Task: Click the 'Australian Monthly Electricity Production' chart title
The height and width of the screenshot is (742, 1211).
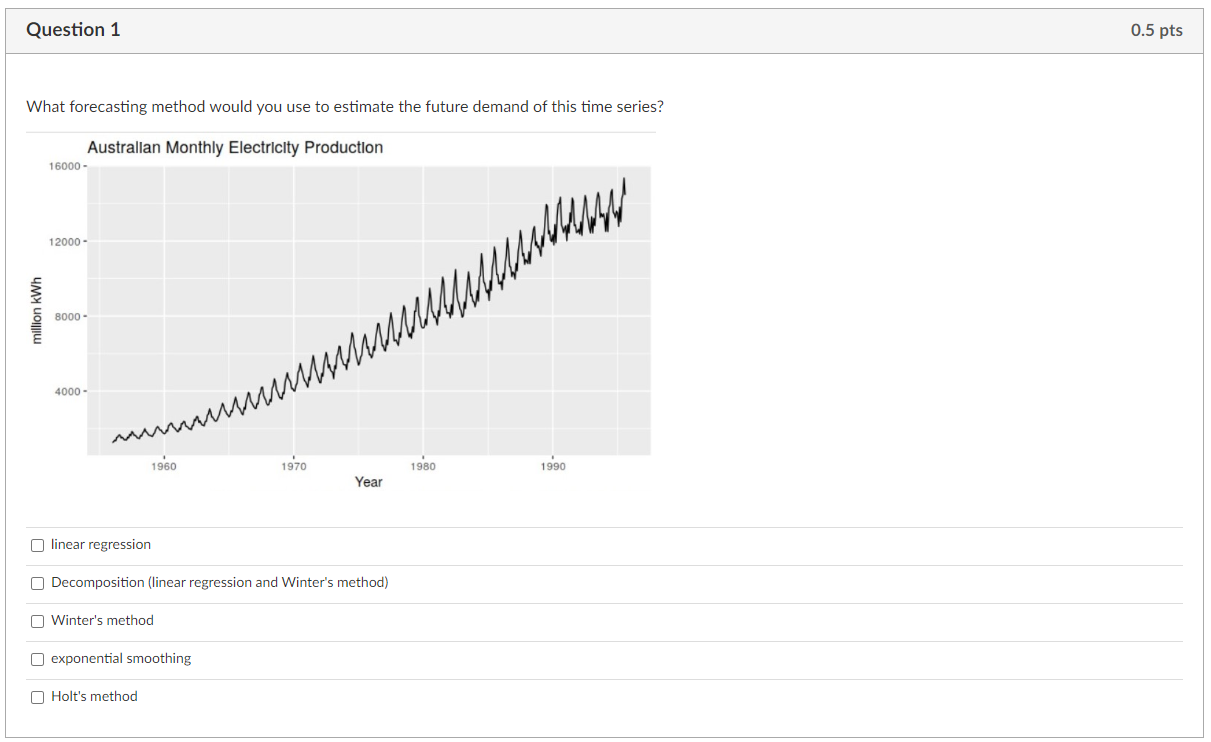Action: coord(234,147)
